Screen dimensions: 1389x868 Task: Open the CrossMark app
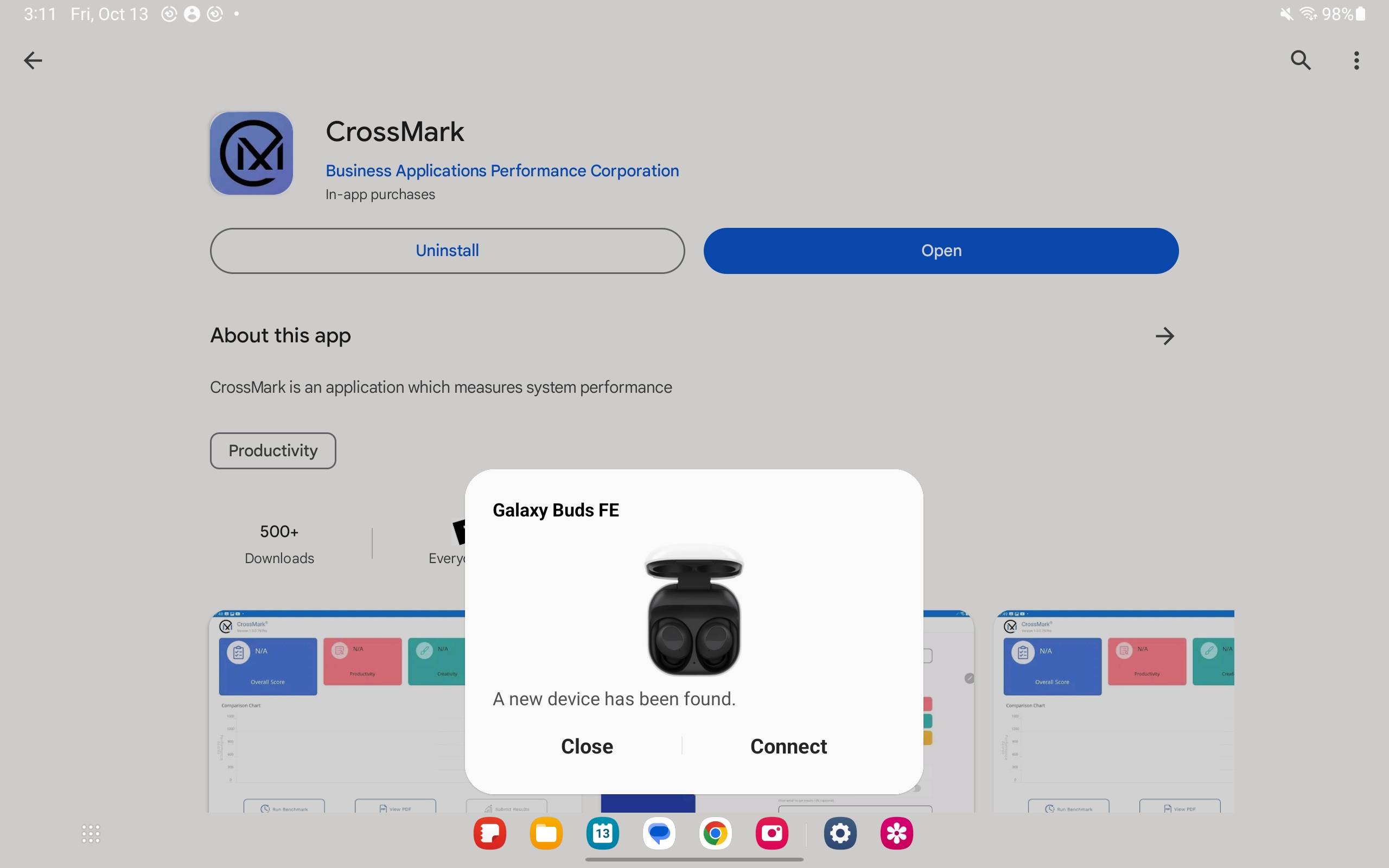coord(941,251)
